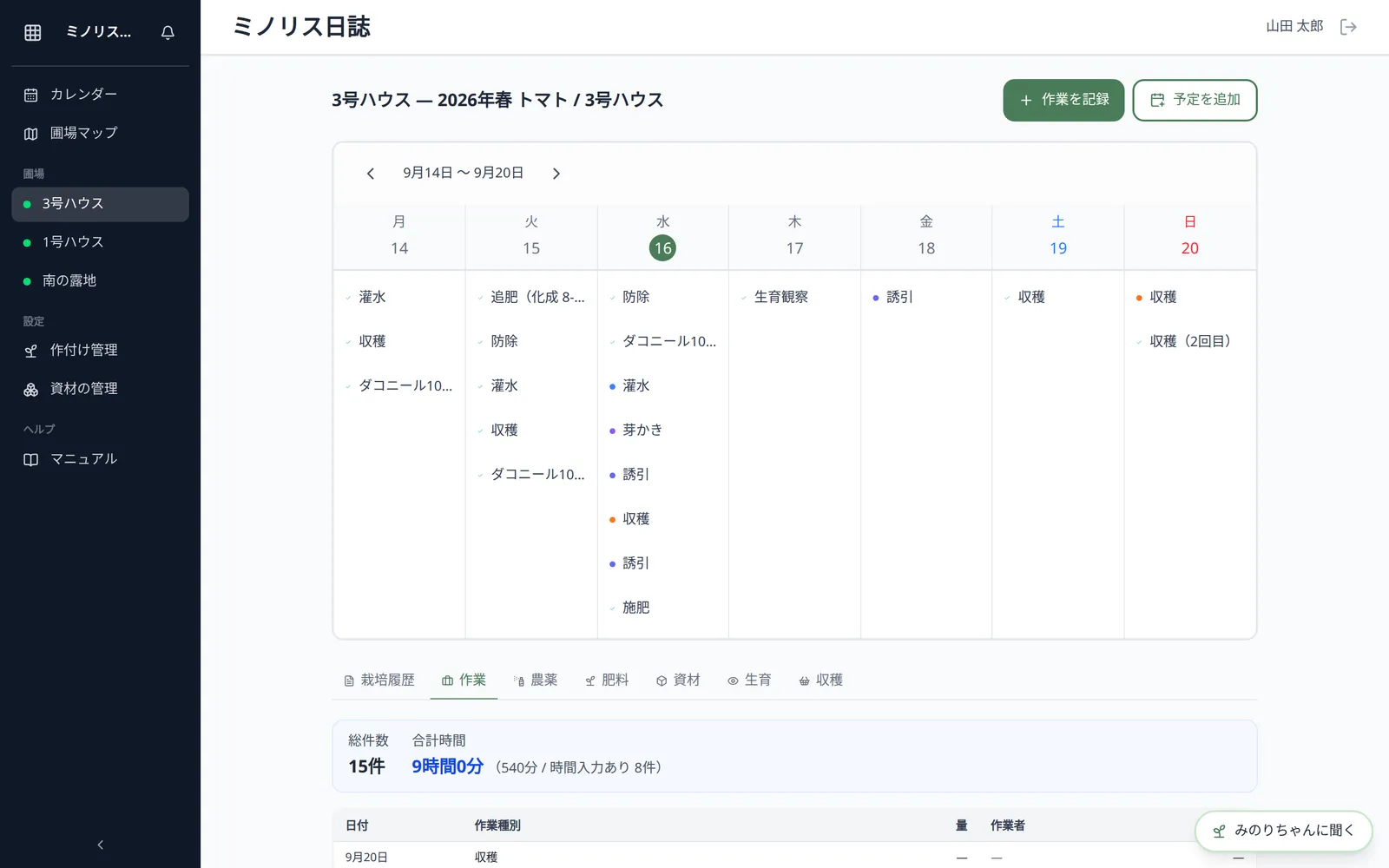Open Tuesday's 灌水 entry

[x=531, y=385]
